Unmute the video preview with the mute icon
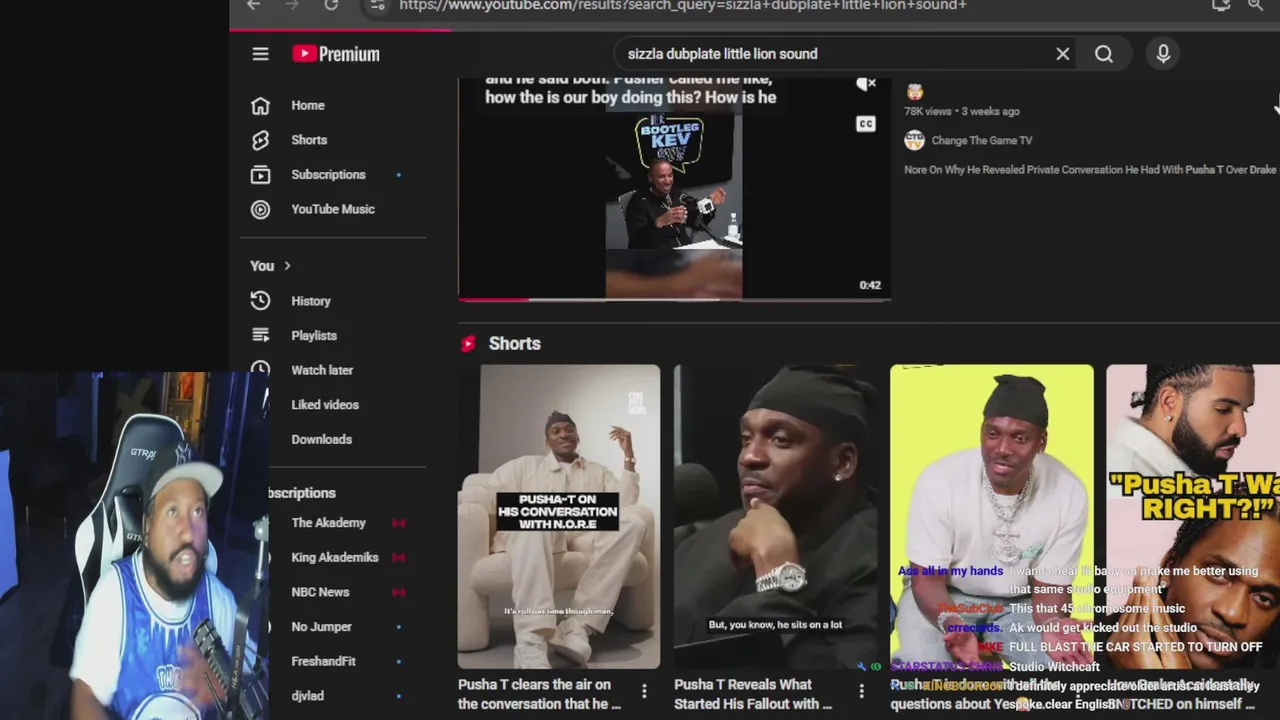Image resolution: width=1280 pixels, height=720 pixels. tap(866, 84)
